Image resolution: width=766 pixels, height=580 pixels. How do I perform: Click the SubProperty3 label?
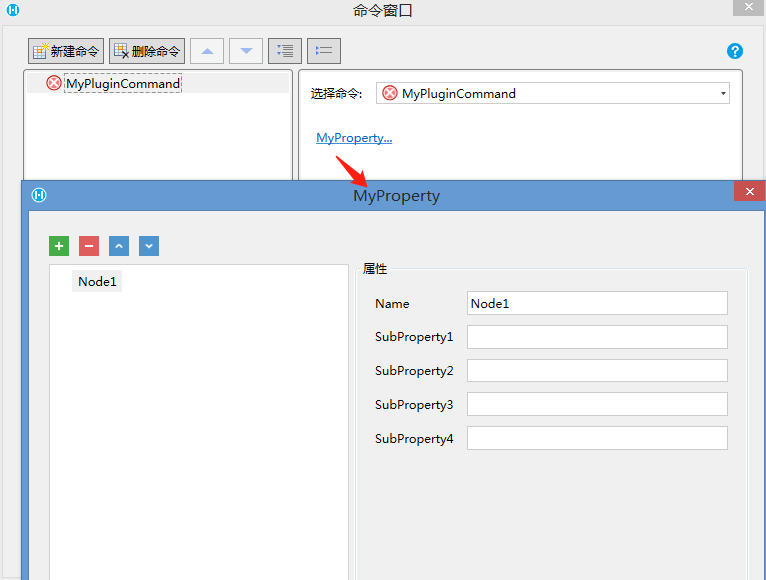pos(414,405)
